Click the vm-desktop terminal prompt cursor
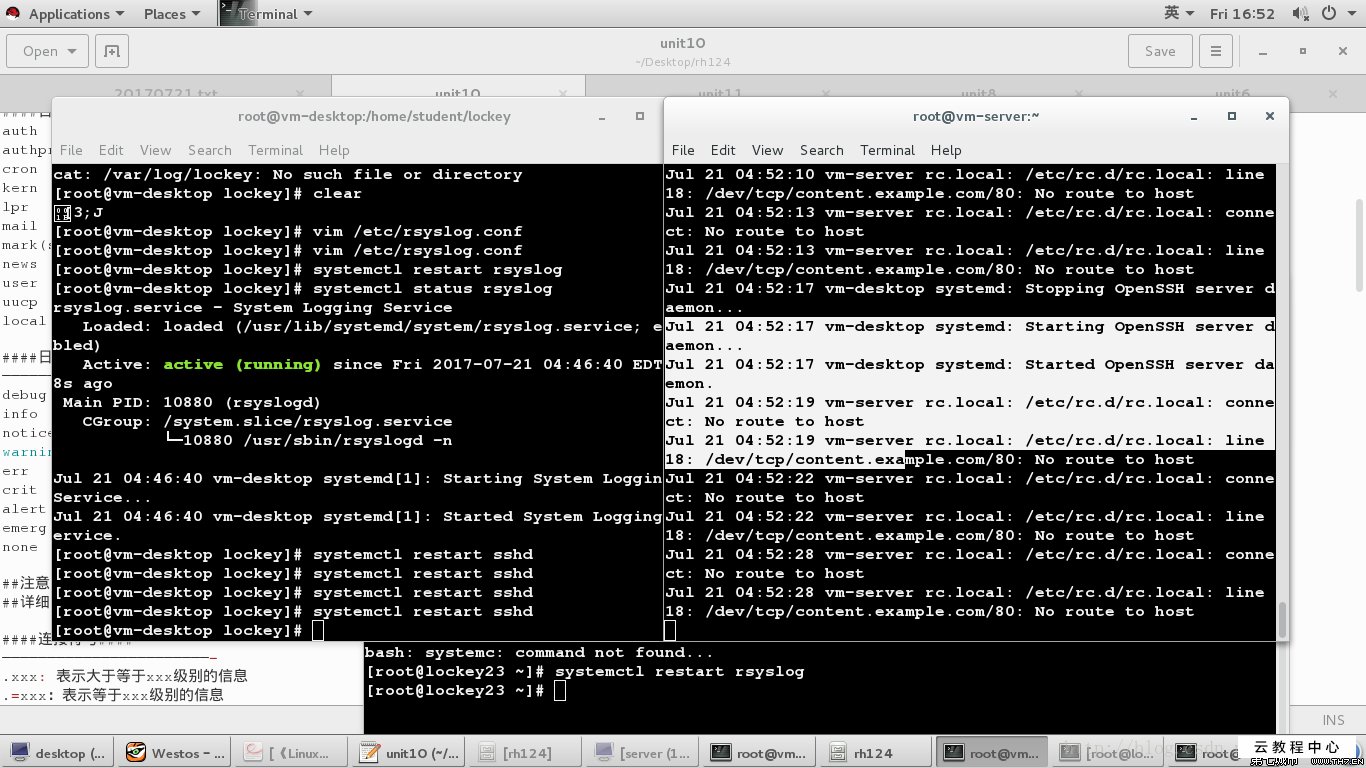 (x=317, y=630)
